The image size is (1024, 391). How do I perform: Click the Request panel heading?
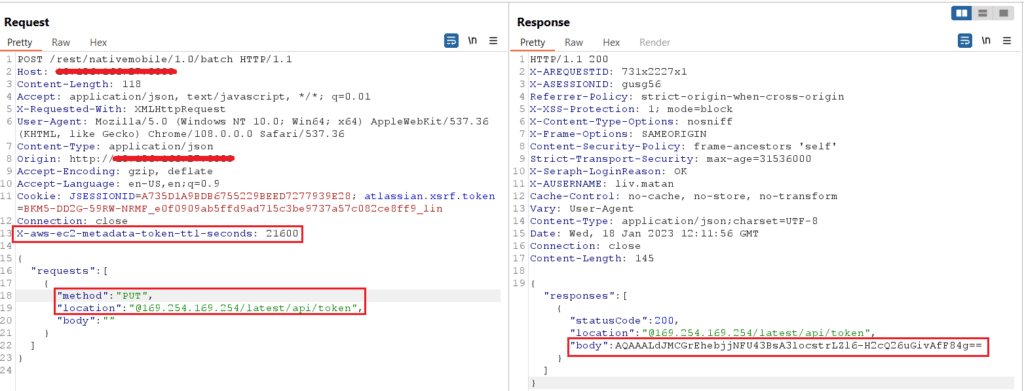pyautogui.click(x=27, y=22)
